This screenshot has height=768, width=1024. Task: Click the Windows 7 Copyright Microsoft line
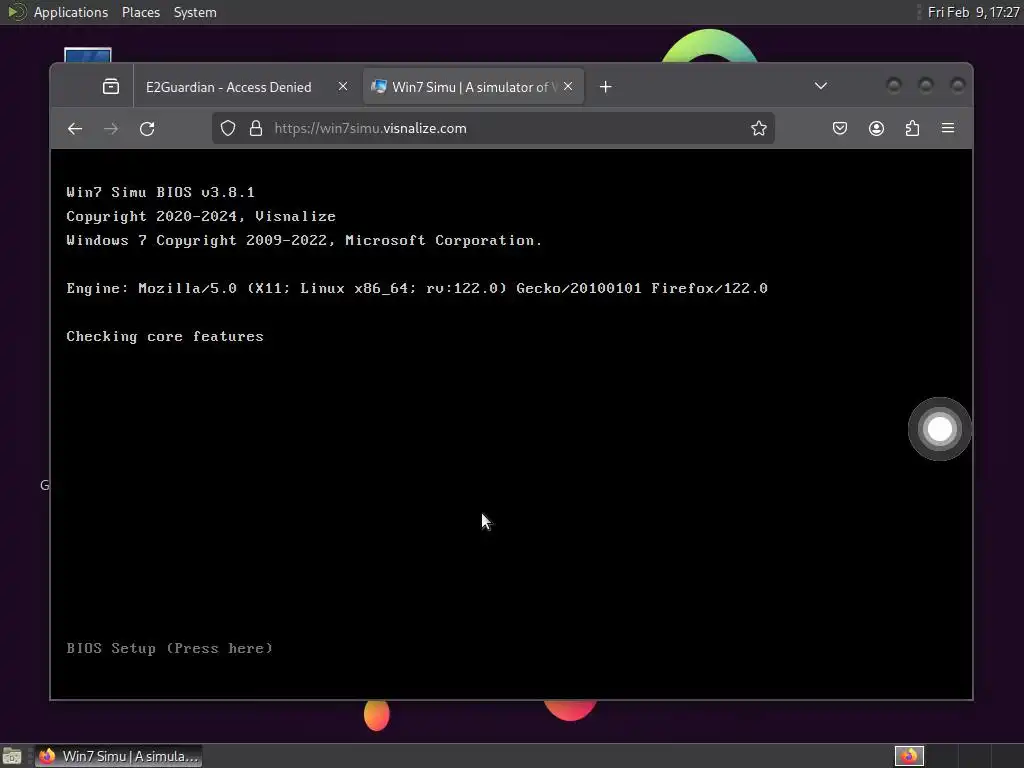point(304,240)
